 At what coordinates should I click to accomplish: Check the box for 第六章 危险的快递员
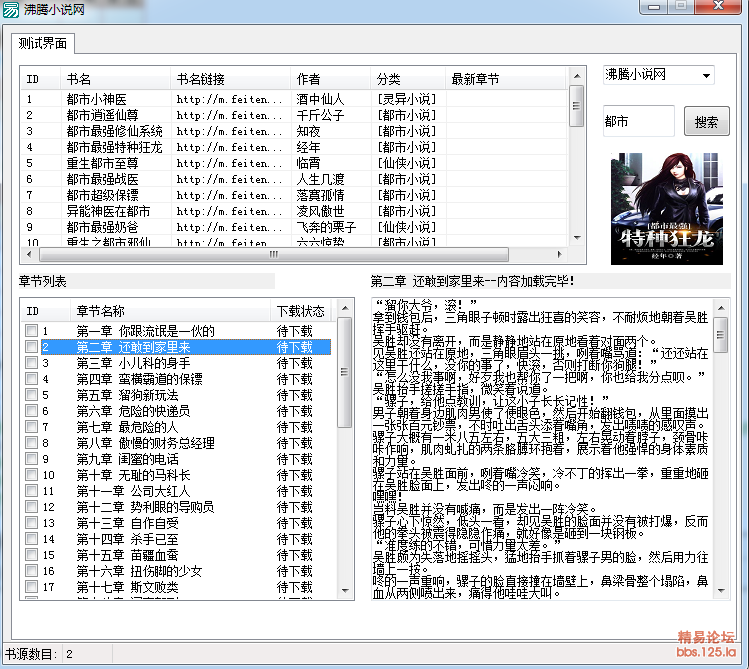(x=32, y=411)
